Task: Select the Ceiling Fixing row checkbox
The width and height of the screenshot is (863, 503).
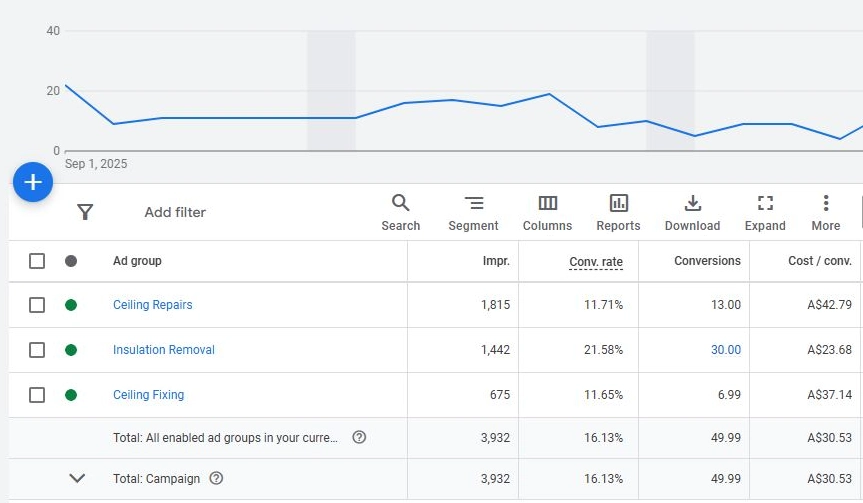Action: 37,395
